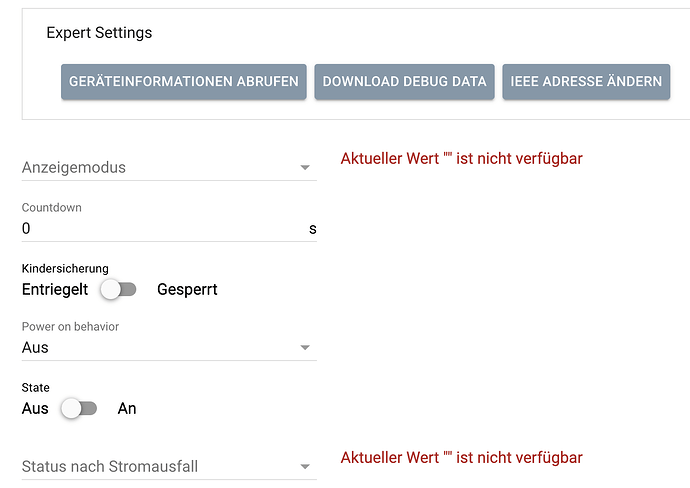Viewport: 690px width, 488px height.
Task: Click IEEE Adresse ändern button
Action: point(586,82)
